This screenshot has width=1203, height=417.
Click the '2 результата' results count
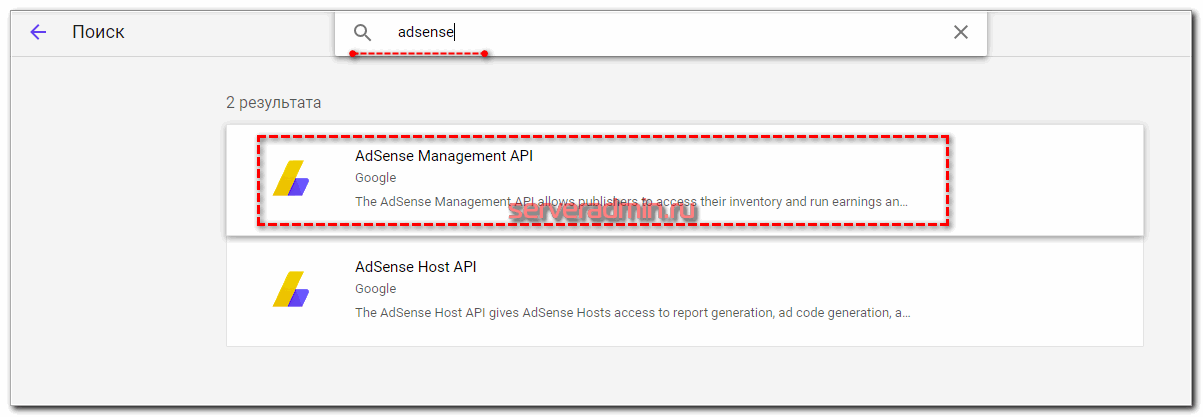click(x=273, y=102)
